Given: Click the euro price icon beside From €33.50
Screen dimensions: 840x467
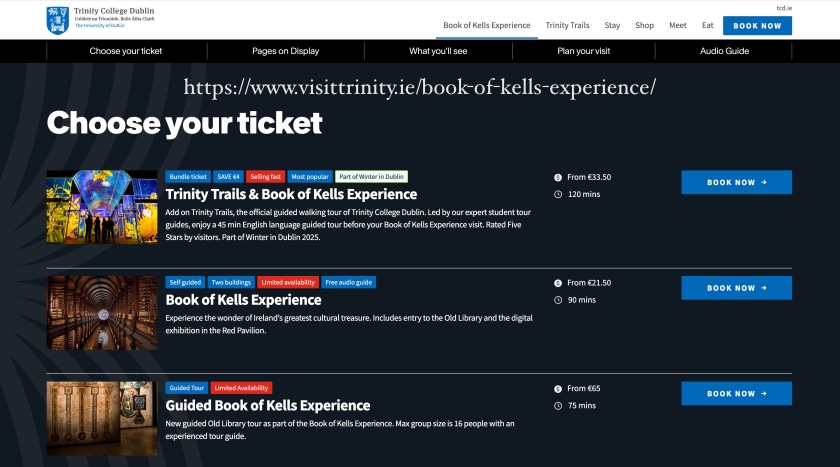Looking at the screenshot, I should (558, 177).
